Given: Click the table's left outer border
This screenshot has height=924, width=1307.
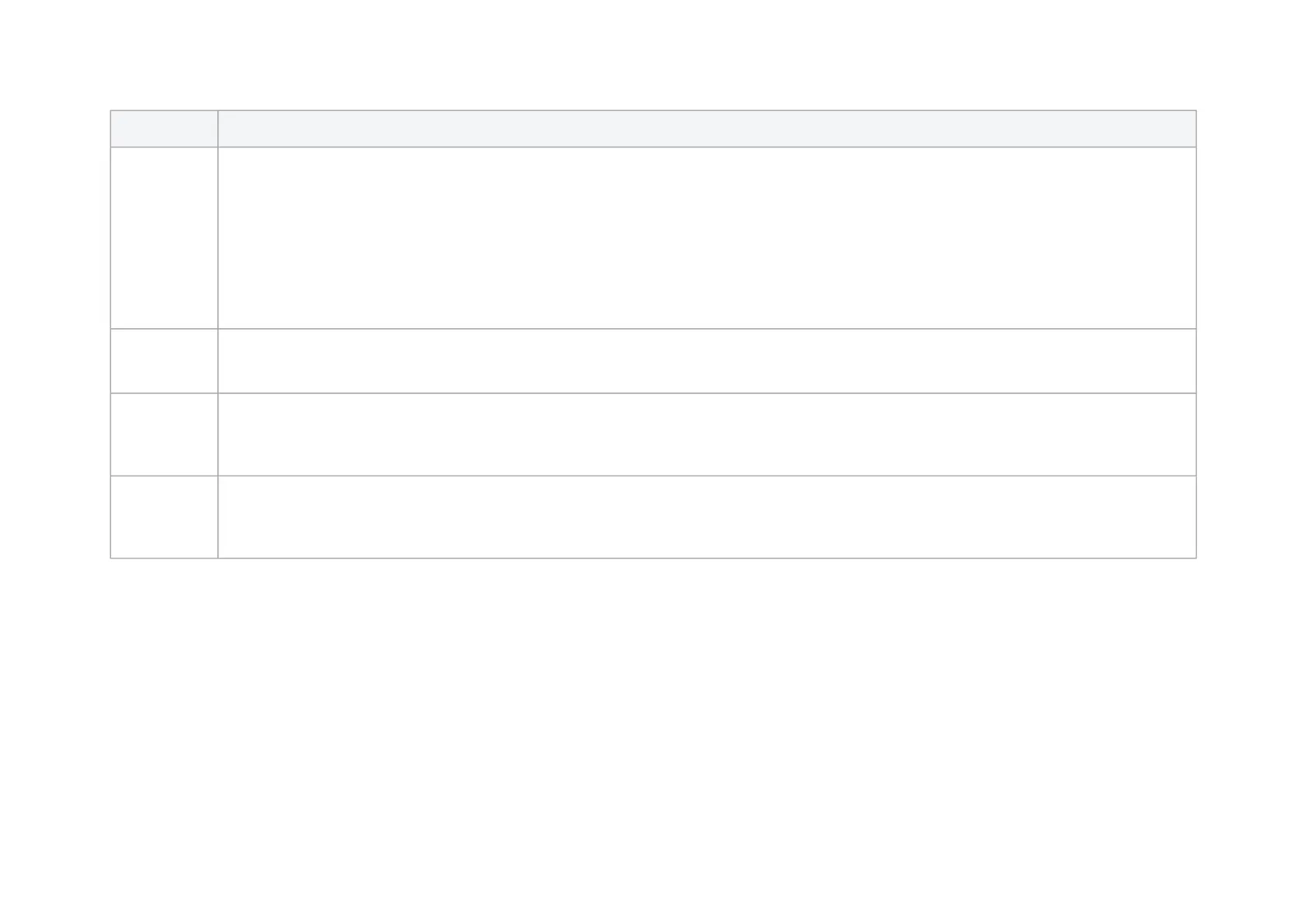Looking at the screenshot, I should coord(110,334).
